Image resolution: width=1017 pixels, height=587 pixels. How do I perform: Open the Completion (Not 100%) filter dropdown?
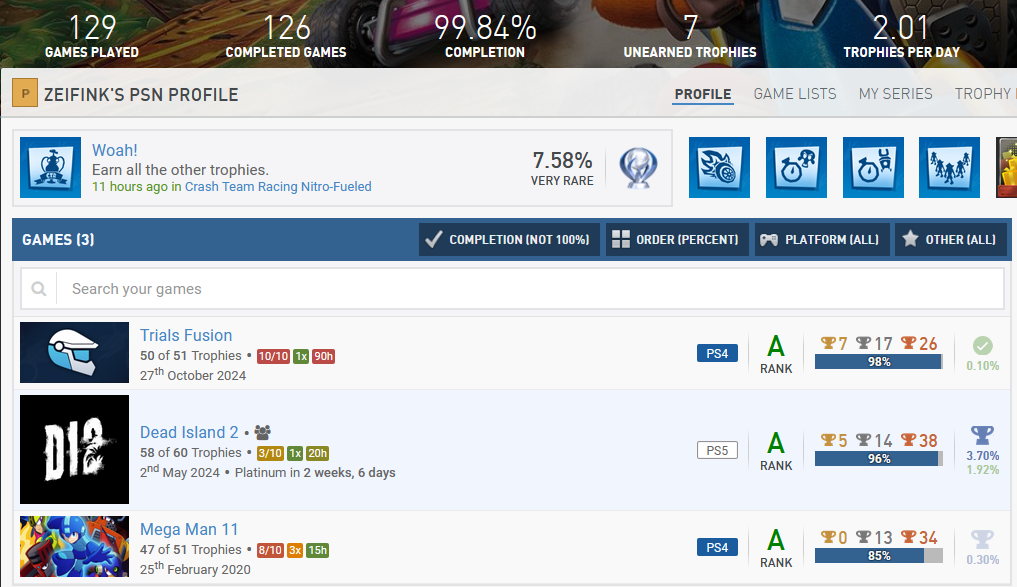point(509,239)
